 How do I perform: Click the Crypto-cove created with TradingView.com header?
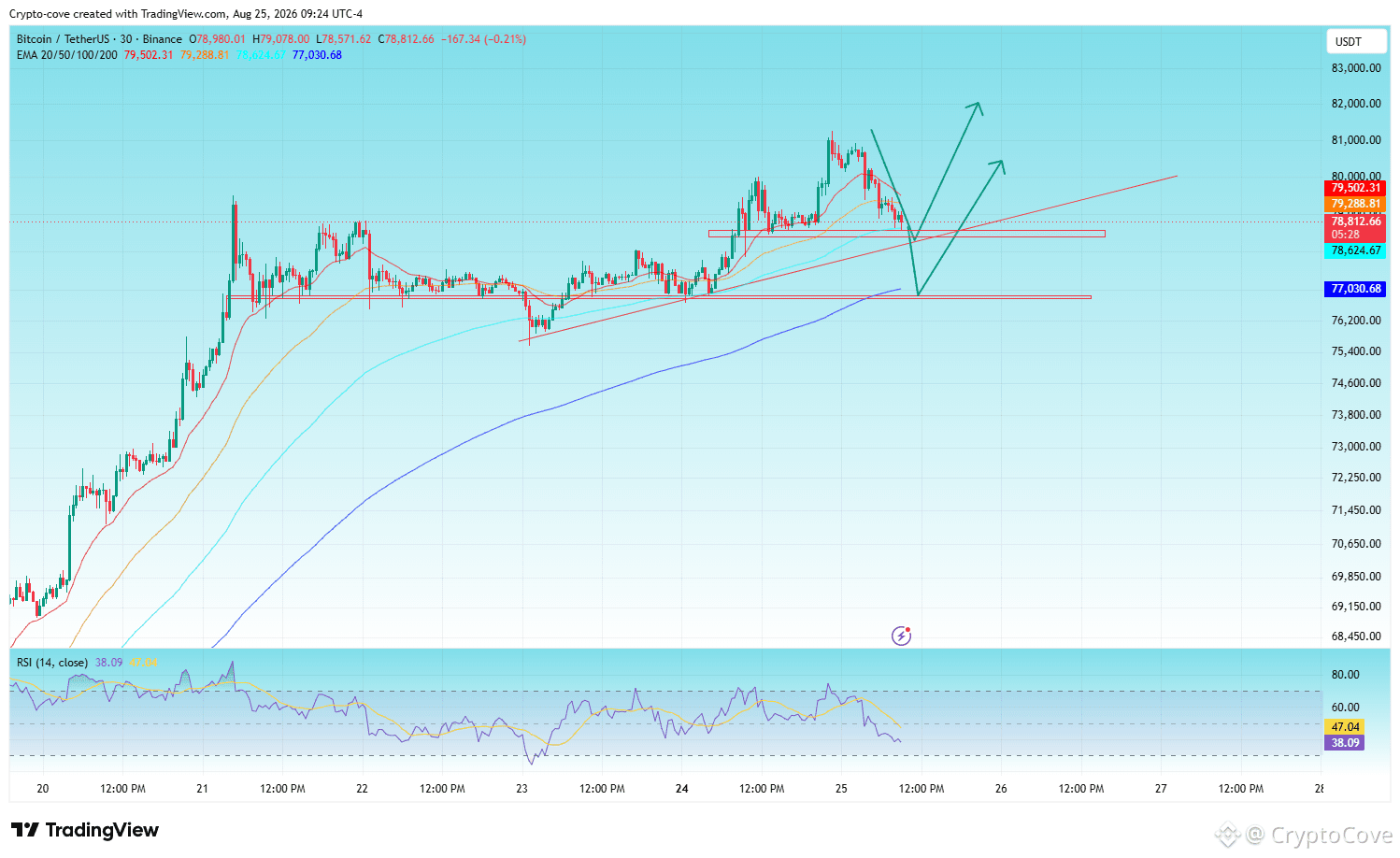coord(186,14)
